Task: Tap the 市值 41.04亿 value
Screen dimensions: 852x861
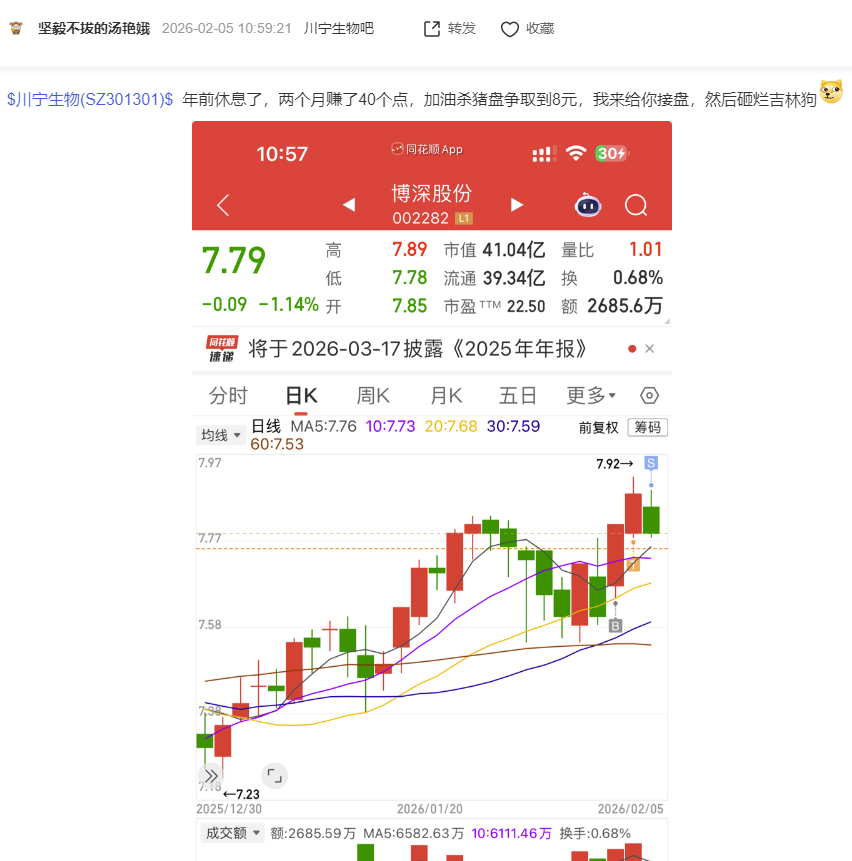Action: coord(494,250)
